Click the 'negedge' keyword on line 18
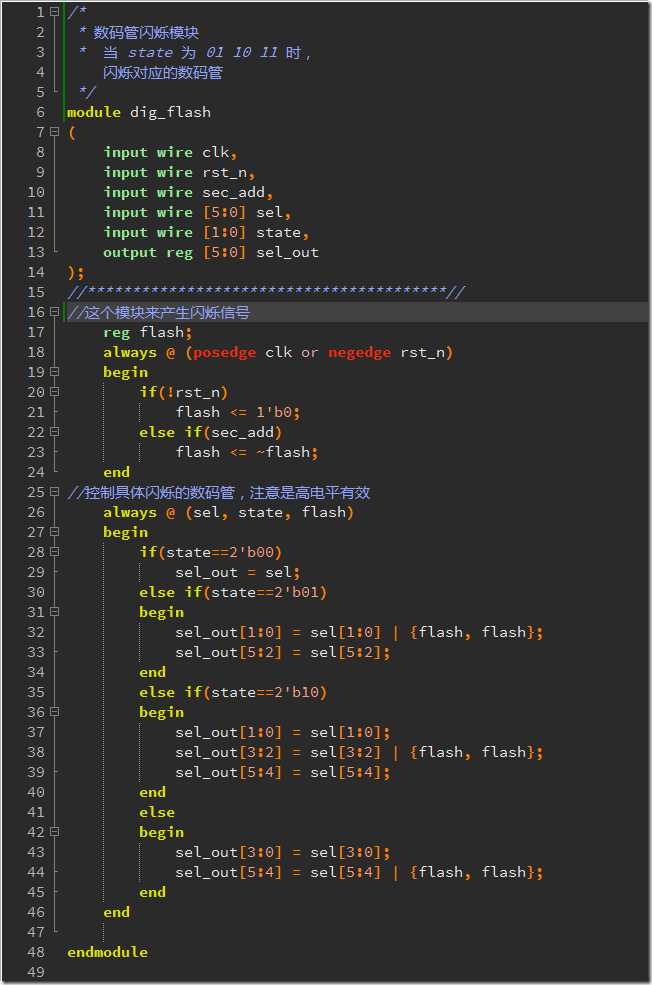The image size is (652, 985). pyautogui.click(x=359, y=353)
